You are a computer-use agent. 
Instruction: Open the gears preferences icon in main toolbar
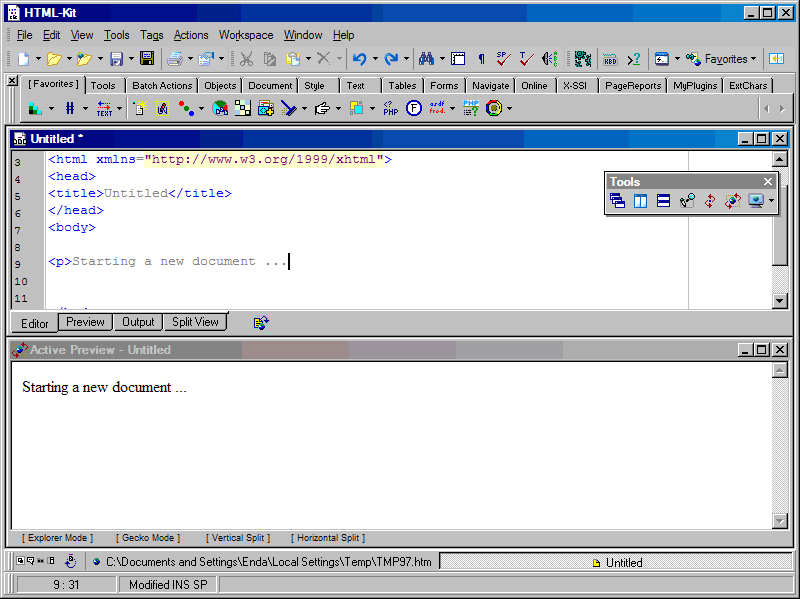583,59
